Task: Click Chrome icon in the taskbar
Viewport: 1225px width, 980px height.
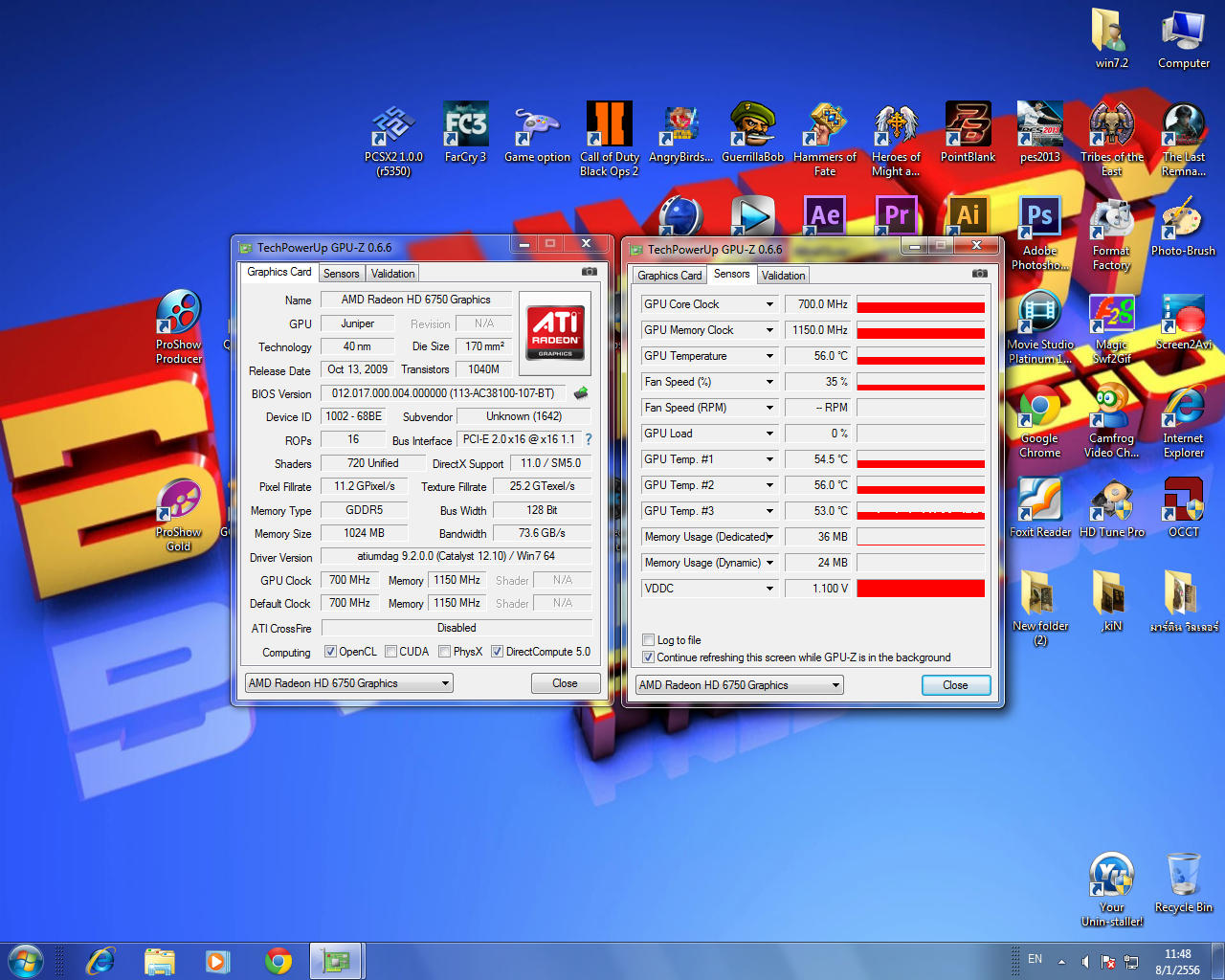Action: coord(278,960)
